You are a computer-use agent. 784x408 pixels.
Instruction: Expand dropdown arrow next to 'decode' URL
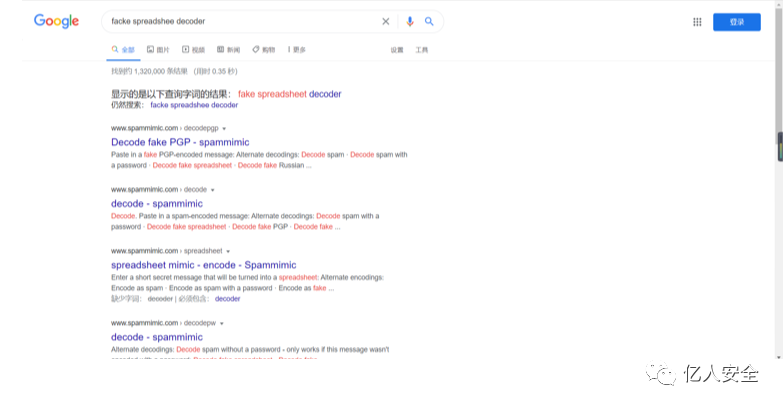tap(212, 190)
